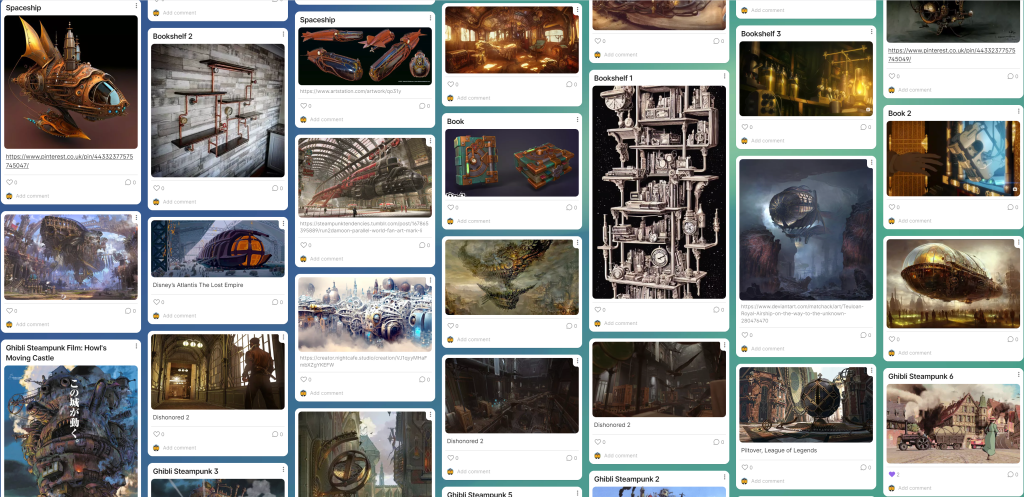Click the comment bubble on Book 2 card

(x=1010, y=207)
